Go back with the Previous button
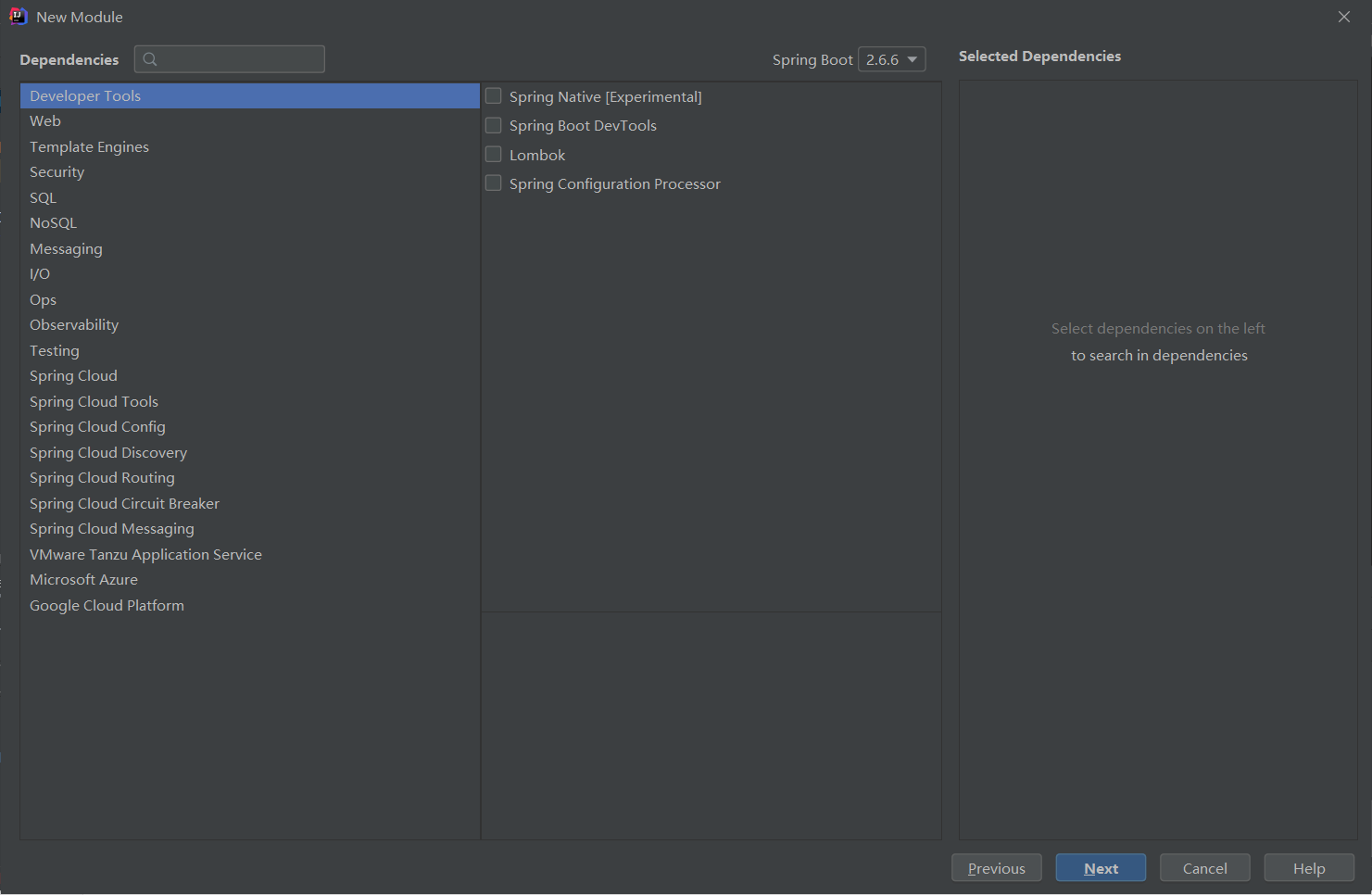Viewport: 1372px width, 895px height. pyautogui.click(x=997, y=868)
